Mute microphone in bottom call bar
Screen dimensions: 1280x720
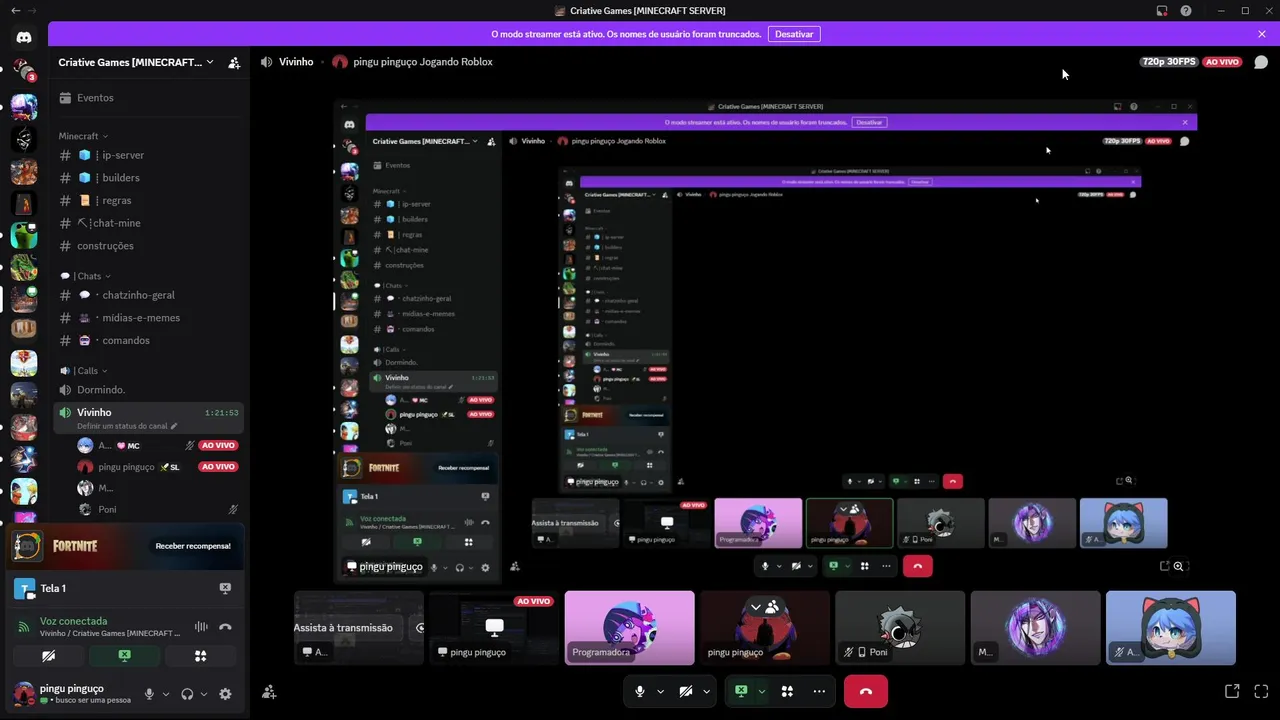point(640,691)
